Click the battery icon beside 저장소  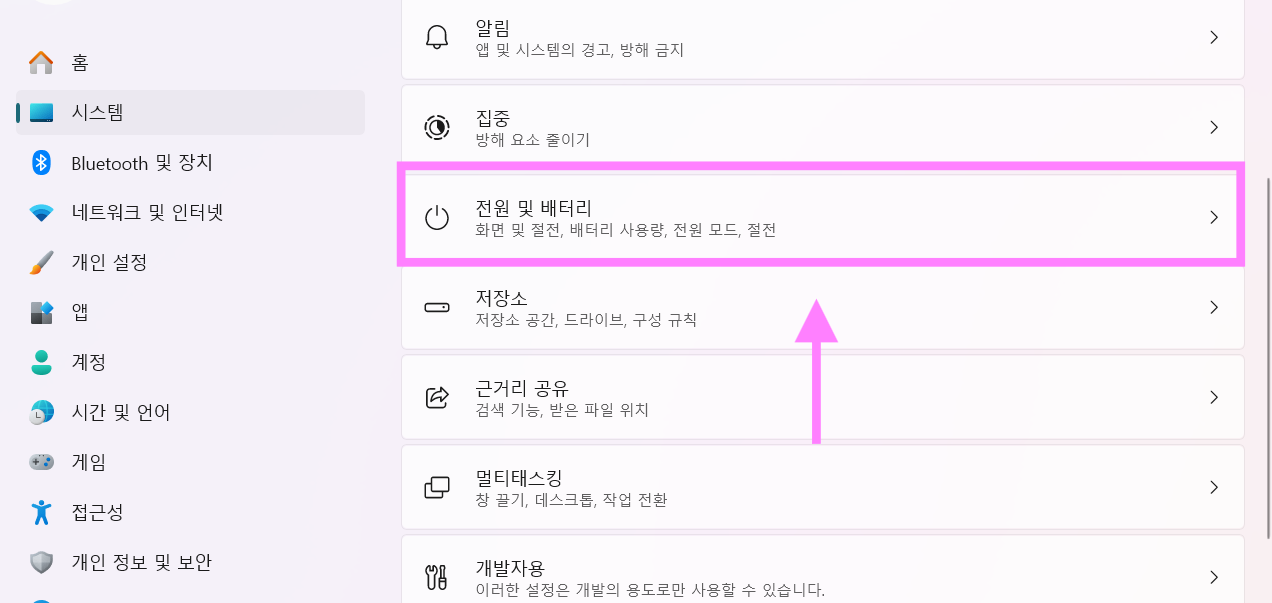[x=436, y=307]
